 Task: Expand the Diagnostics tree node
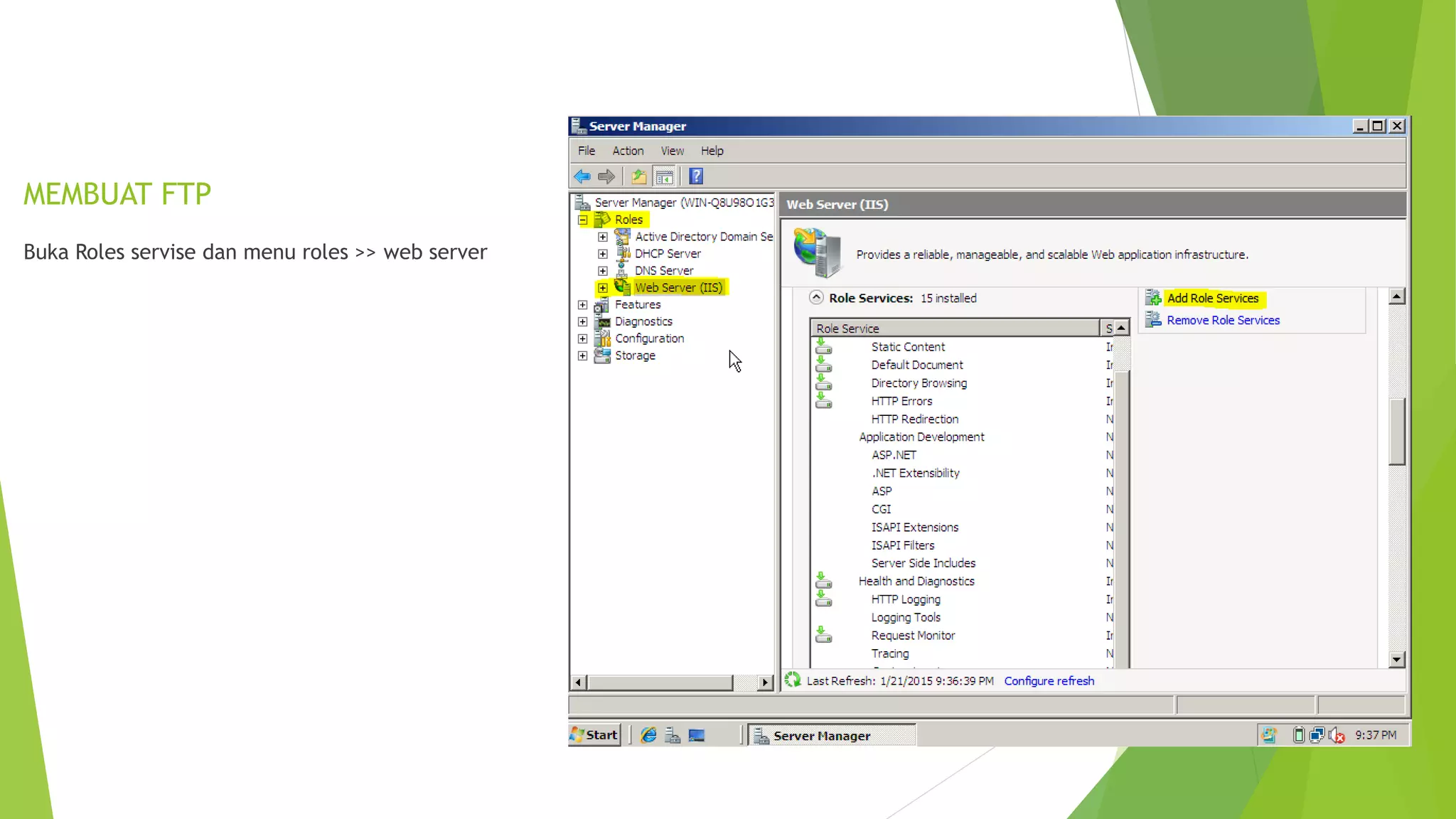click(x=583, y=322)
